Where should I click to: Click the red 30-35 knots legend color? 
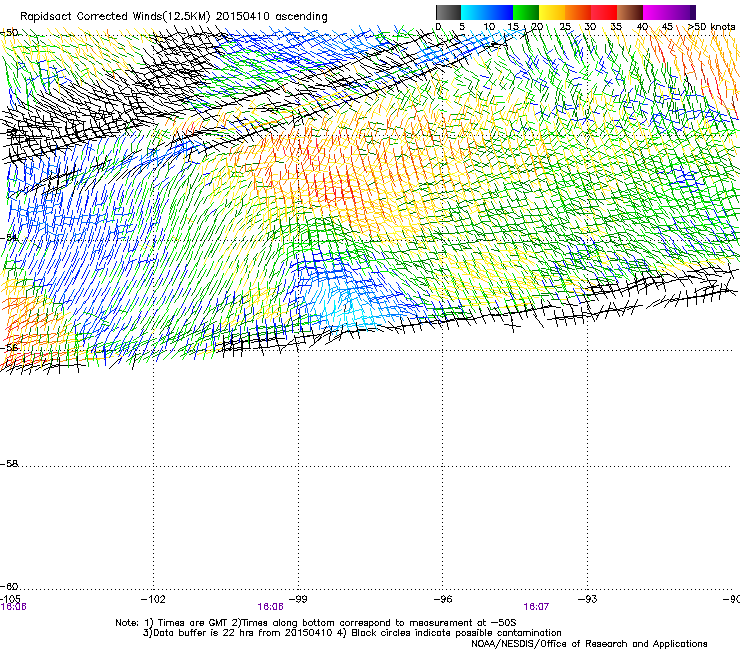[604, 12]
